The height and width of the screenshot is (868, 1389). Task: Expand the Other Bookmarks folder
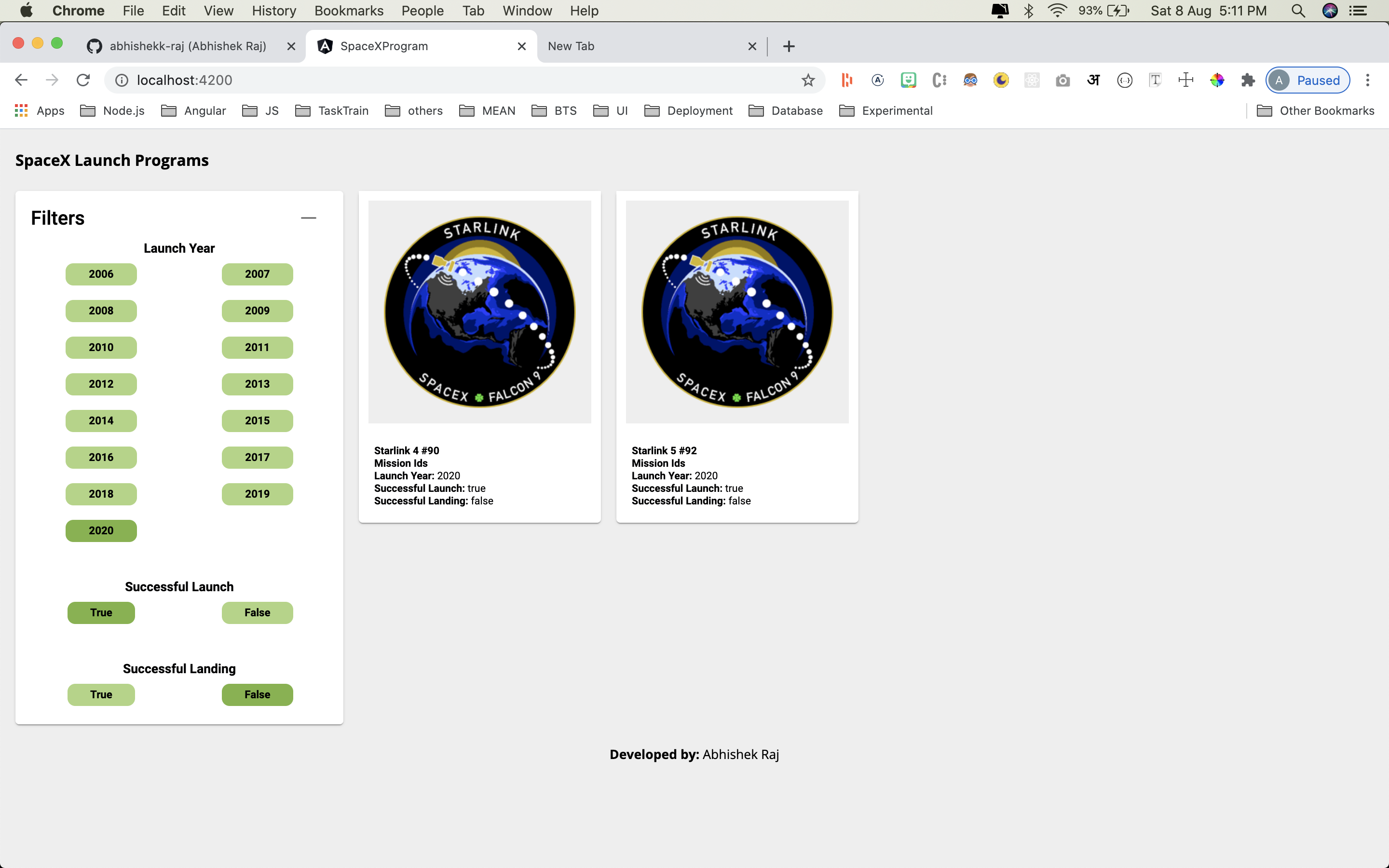point(1315,111)
